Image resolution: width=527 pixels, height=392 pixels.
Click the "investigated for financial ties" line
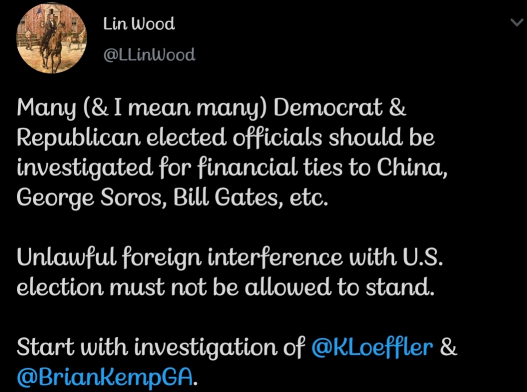tap(232, 168)
